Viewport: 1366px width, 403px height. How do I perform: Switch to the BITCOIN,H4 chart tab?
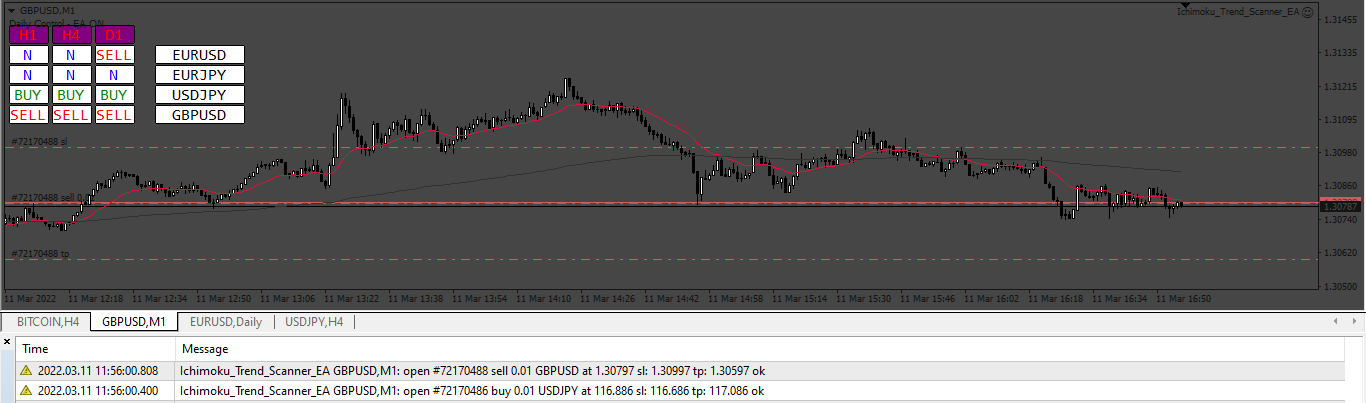coord(47,322)
